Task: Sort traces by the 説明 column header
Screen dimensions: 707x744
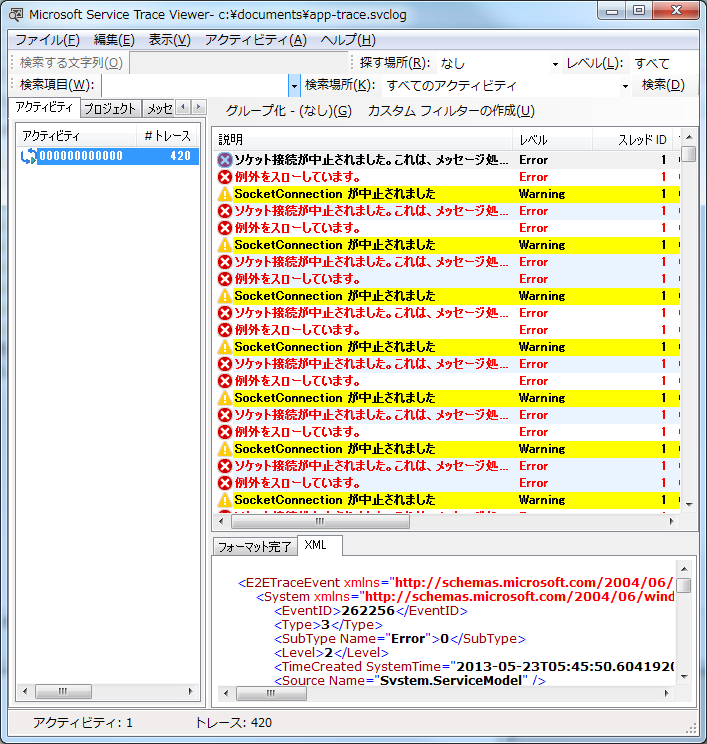Action: 363,140
